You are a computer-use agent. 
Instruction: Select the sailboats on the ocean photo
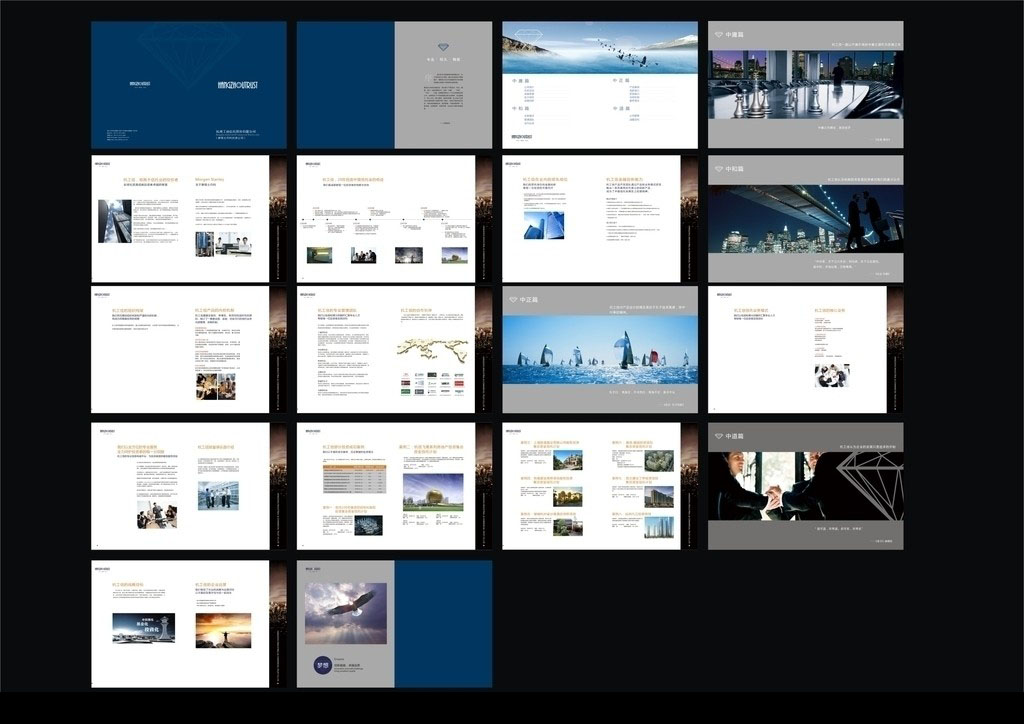pyautogui.click(x=600, y=350)
